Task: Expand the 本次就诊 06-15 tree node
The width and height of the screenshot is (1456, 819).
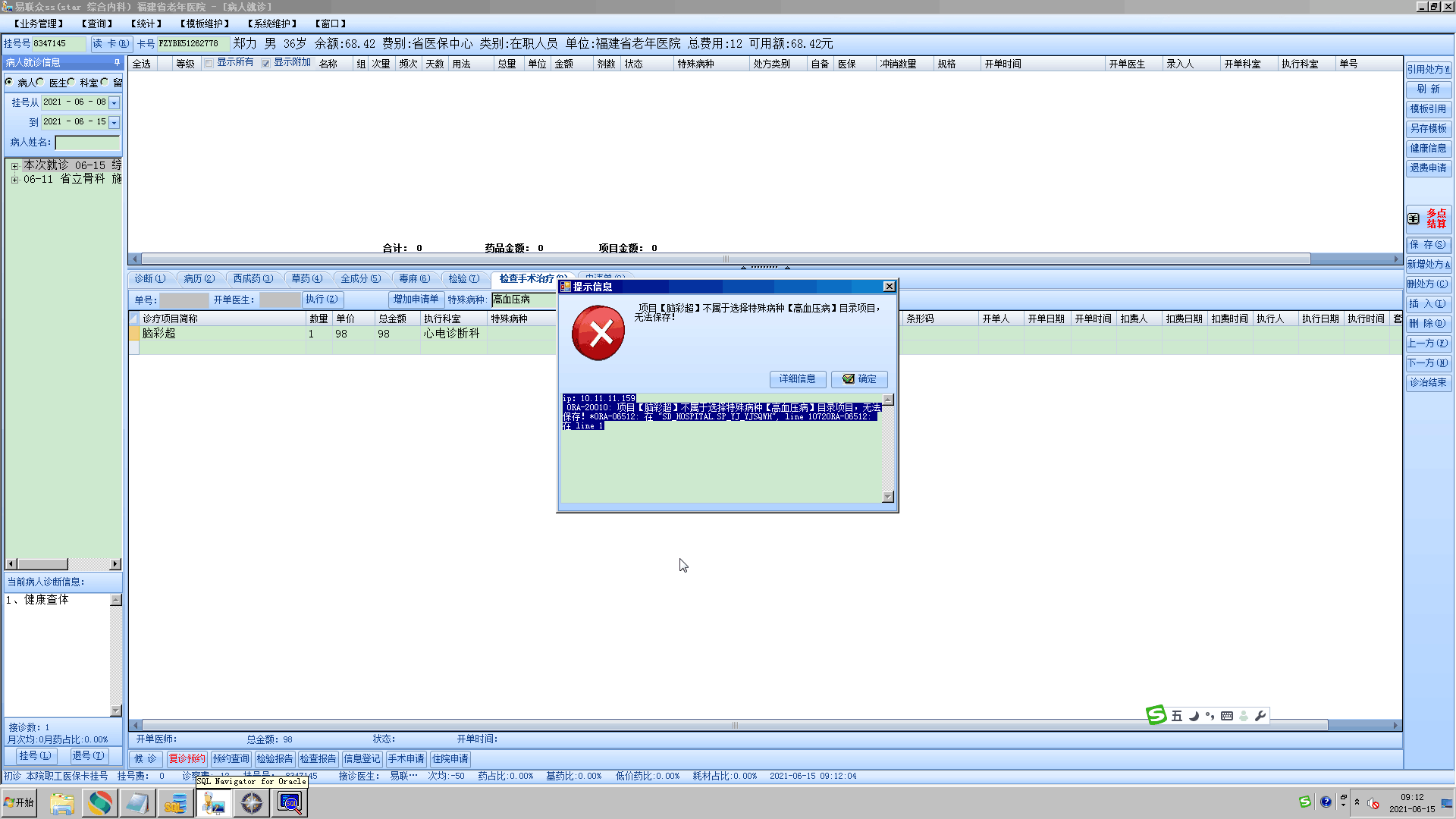Action: point(14,165)
